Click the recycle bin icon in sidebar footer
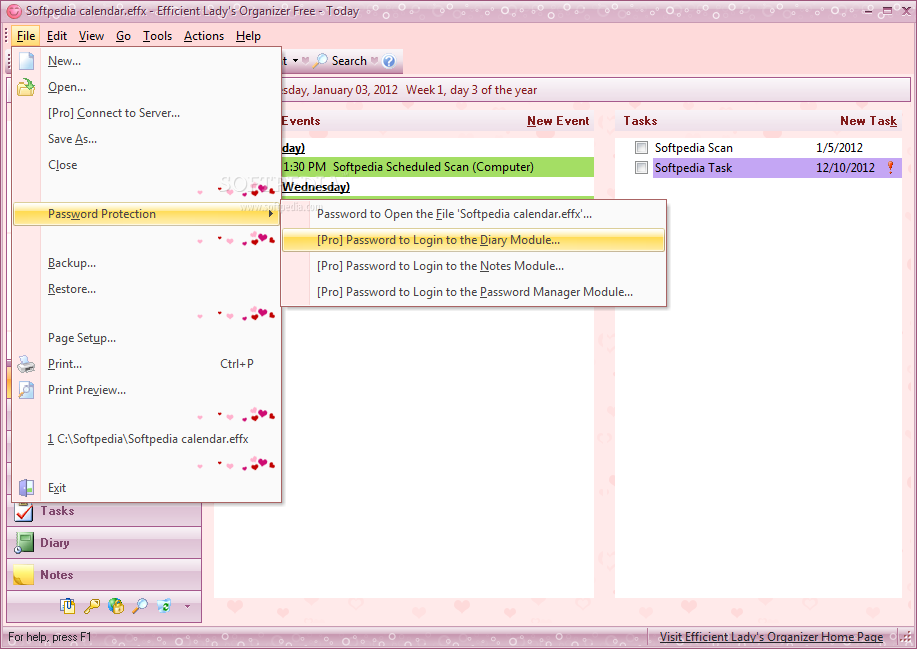The height and width of the screenshot is (649, 917). [164, 606]
